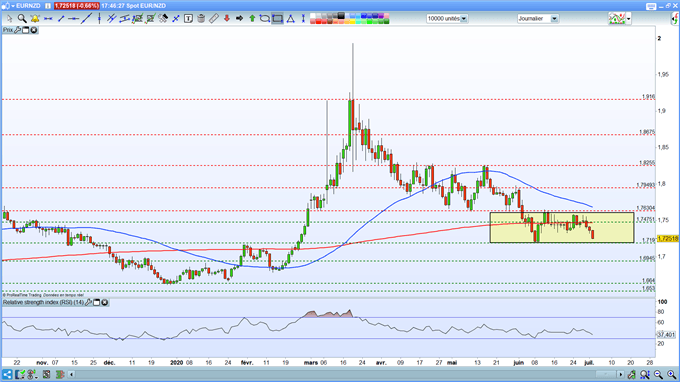Viewport: 680px width, 382px height.
Task: Pick the yellow color swatch
Action: [x=352, y=21]
